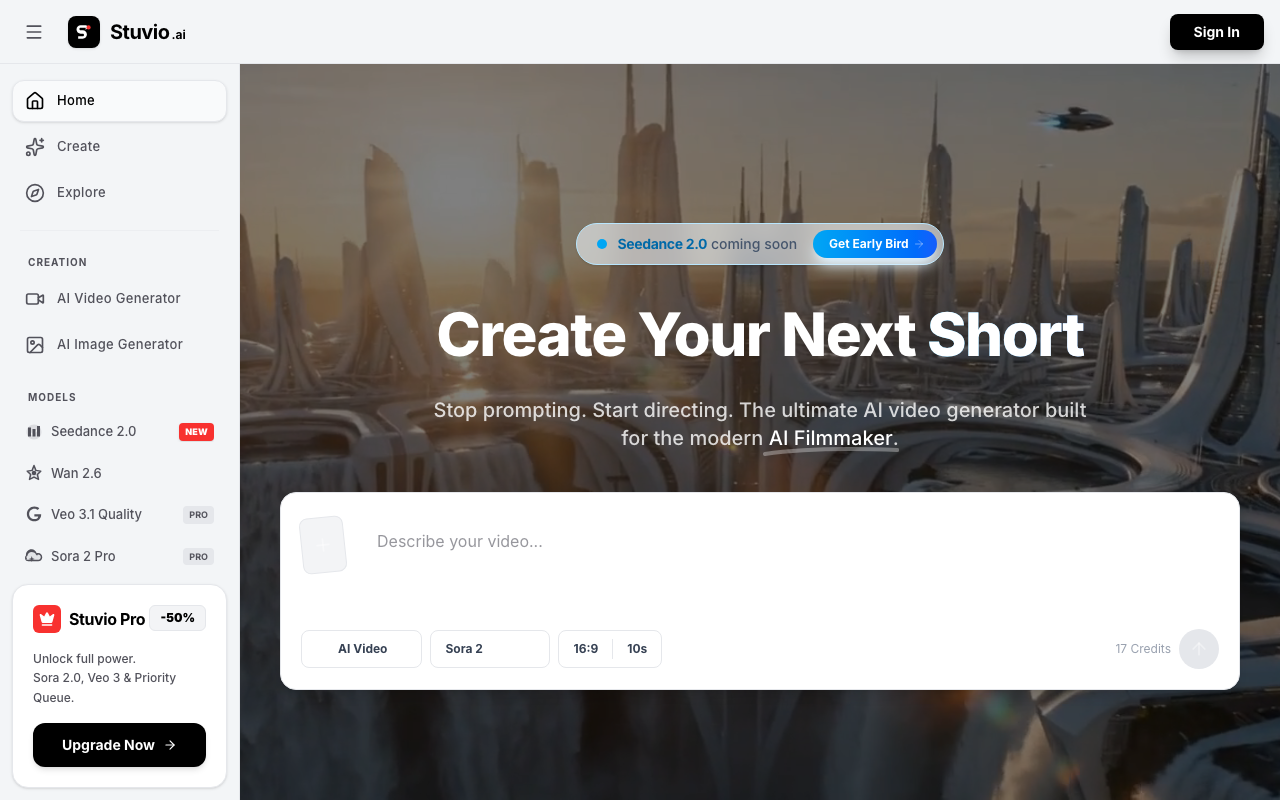Open the Sora 2 model selector

coord(490,649)
